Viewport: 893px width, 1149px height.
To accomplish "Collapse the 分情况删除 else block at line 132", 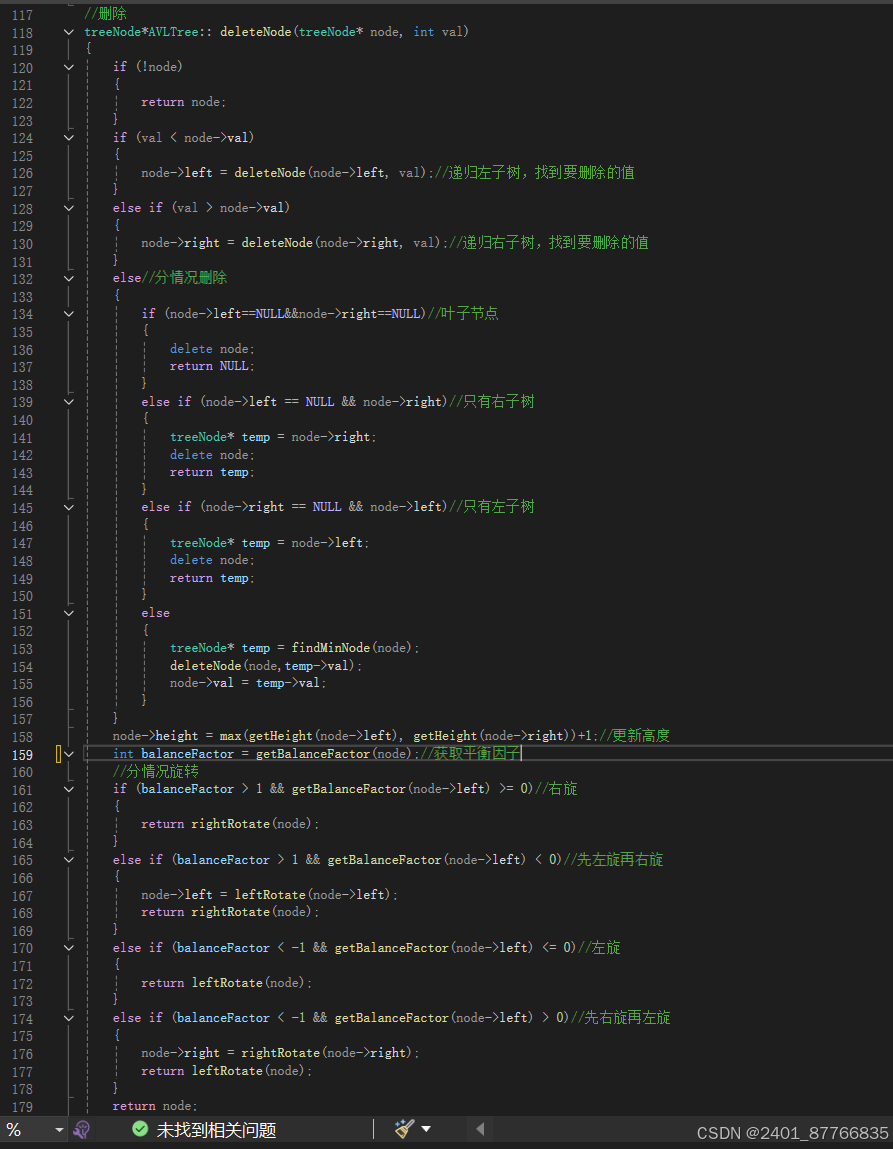I will click(67, 278).
